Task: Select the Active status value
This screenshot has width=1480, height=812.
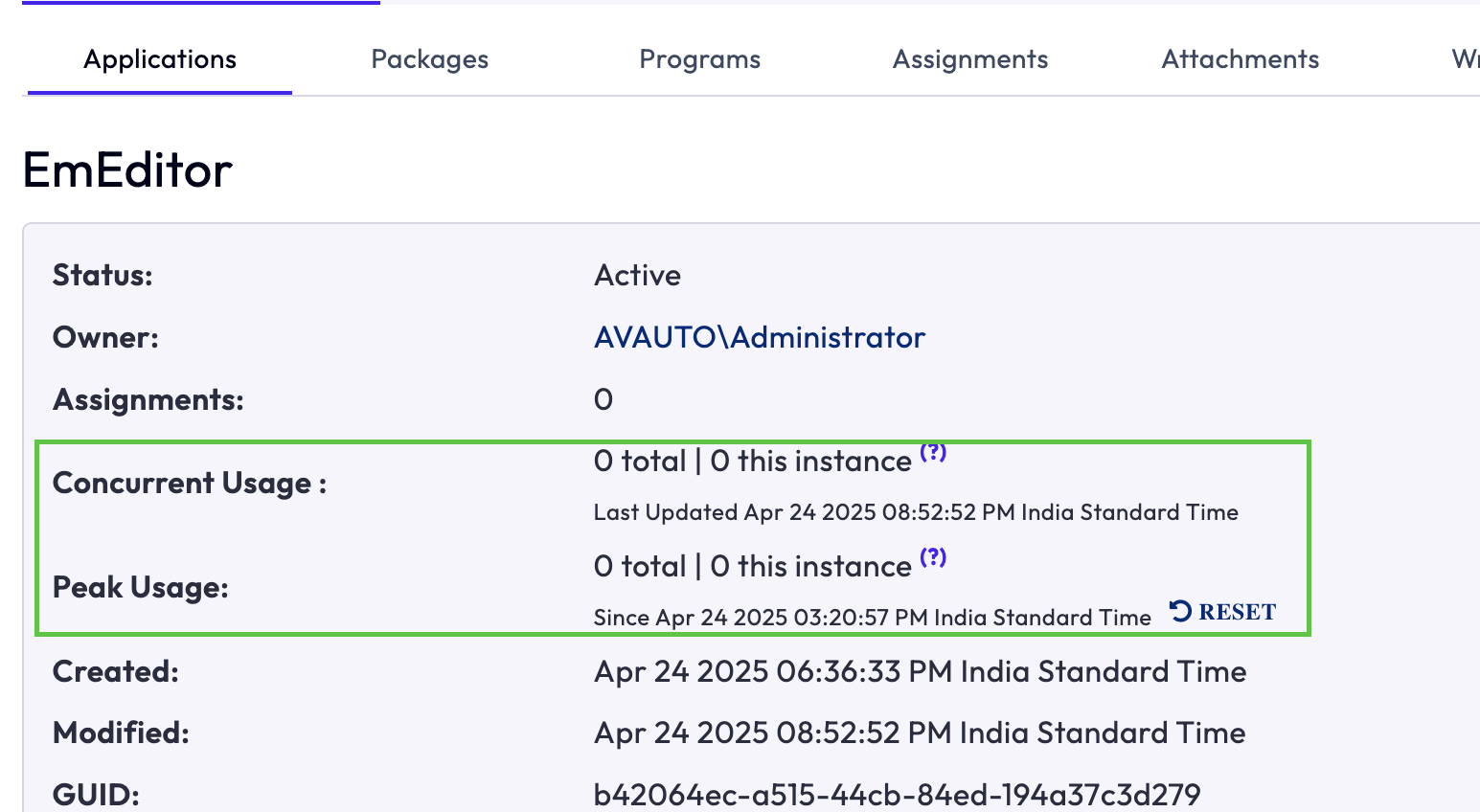Action: point(638,276)
